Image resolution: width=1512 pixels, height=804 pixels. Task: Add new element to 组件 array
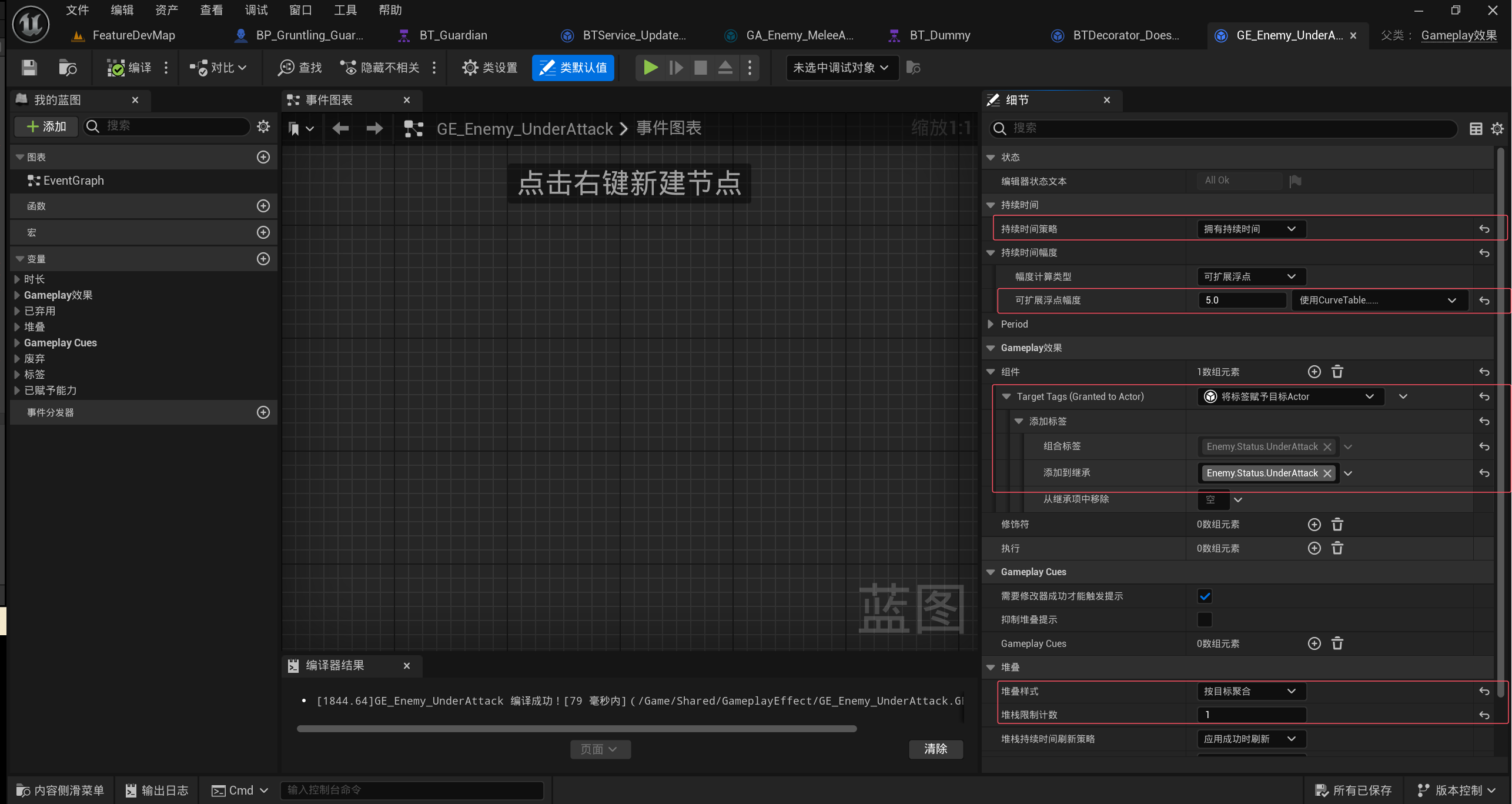1314,372
